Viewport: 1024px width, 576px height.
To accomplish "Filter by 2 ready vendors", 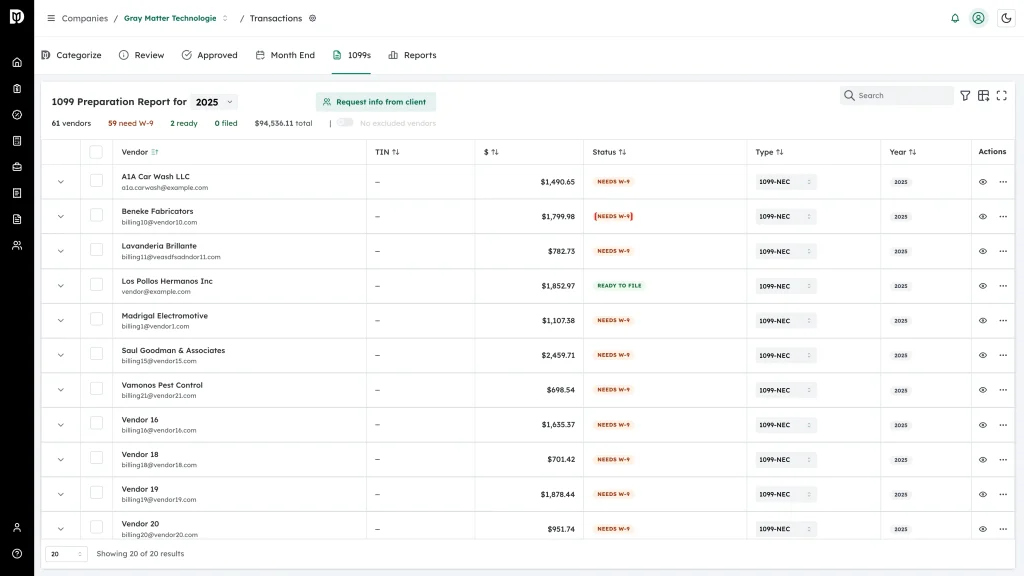I will pos(184,123).
